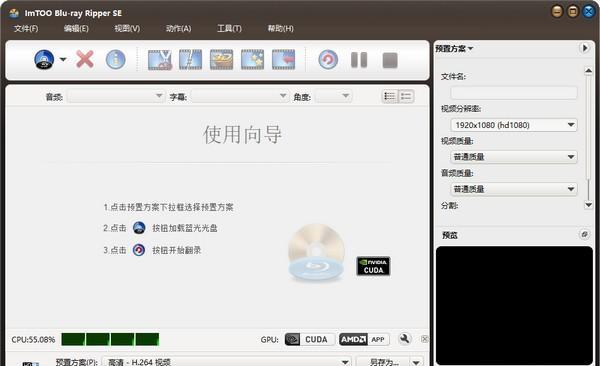The image size is (600, 366).
Task: Expand the 角度 dropdown
Action: coord(333,96)
